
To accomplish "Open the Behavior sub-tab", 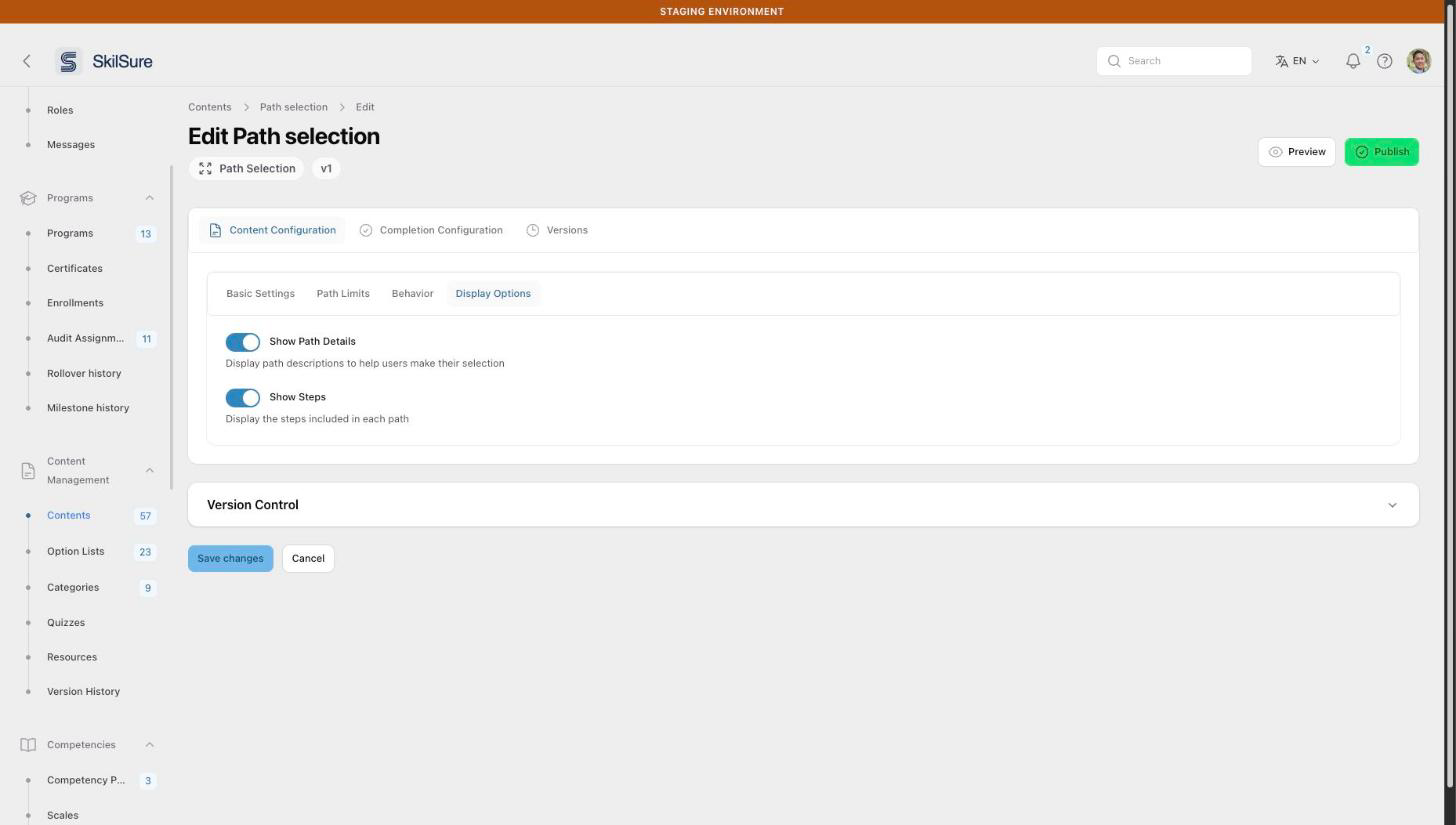I will pyautogui.click(x=412, y=294).
